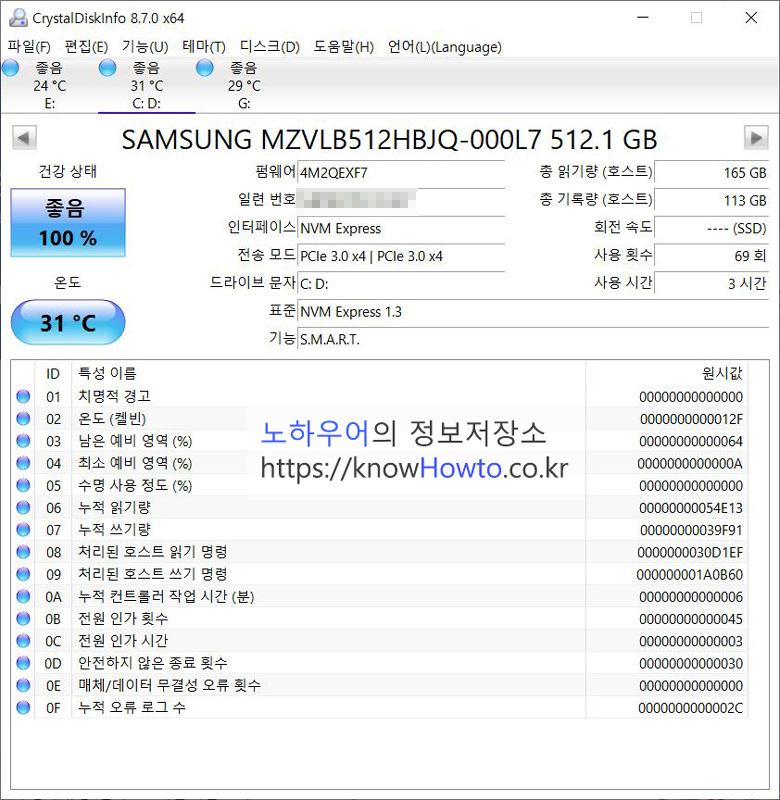Click the blue status orb for C: D: drive
This screenshot has height=800, width=780.
[108, 68]
